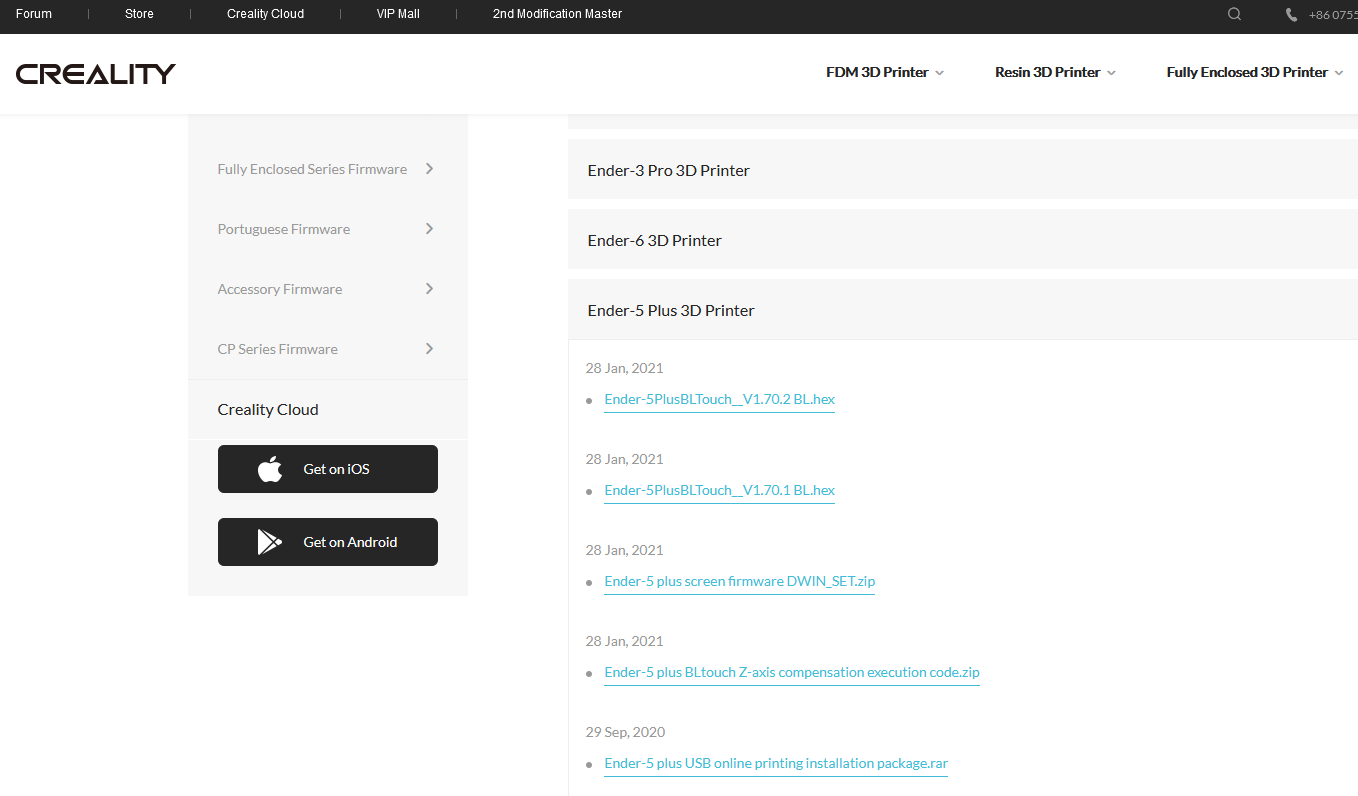
Task: Open Creality Cloud in top bar
Action: tap(265, 14)
